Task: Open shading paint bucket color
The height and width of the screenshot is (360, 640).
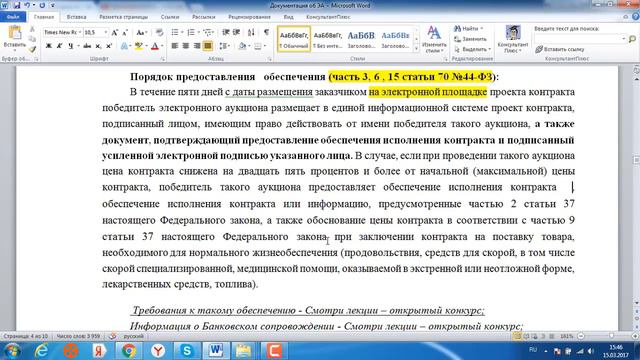Action: 242,46
